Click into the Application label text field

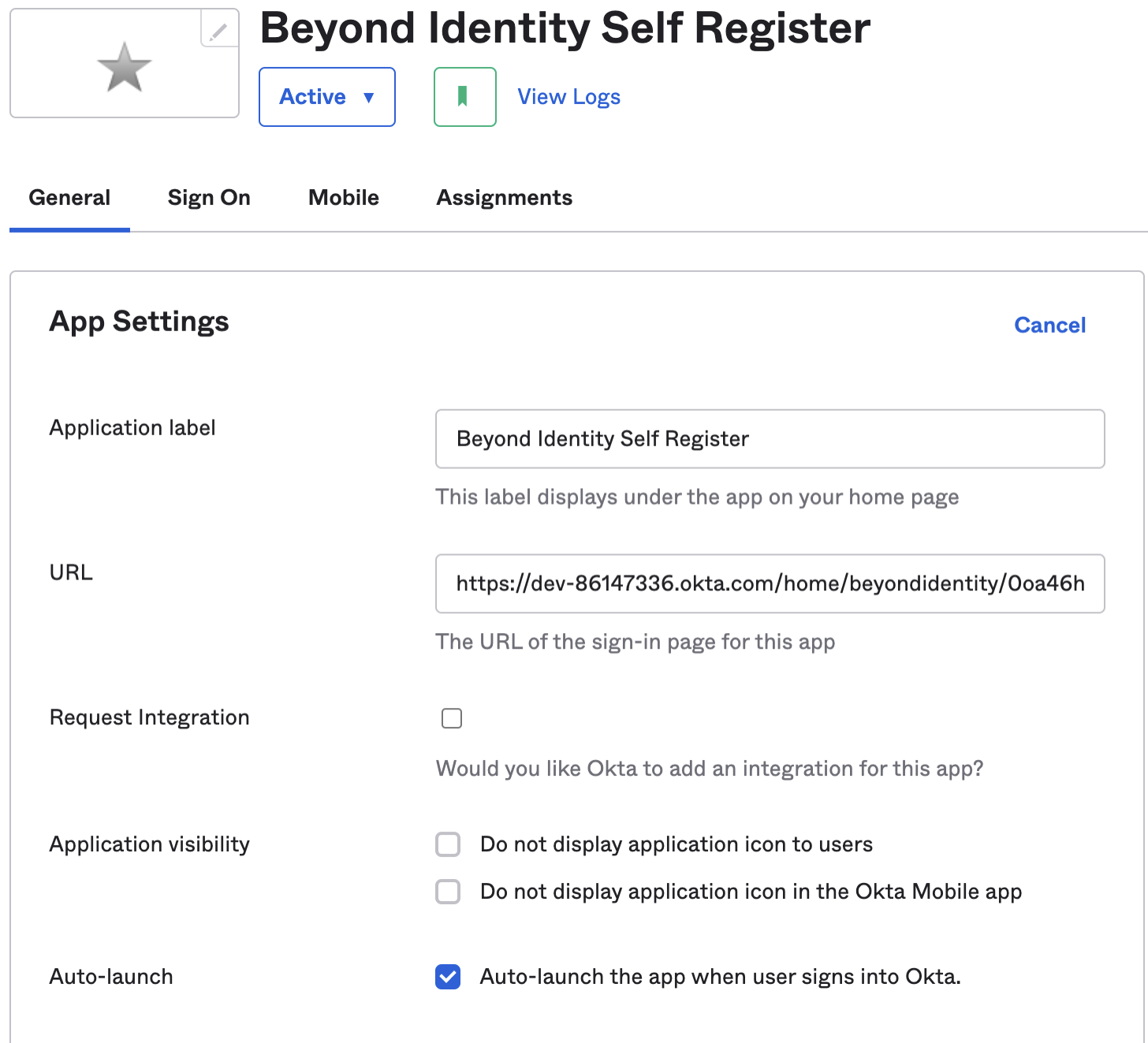pyautogui.click(x=770, y=439)
